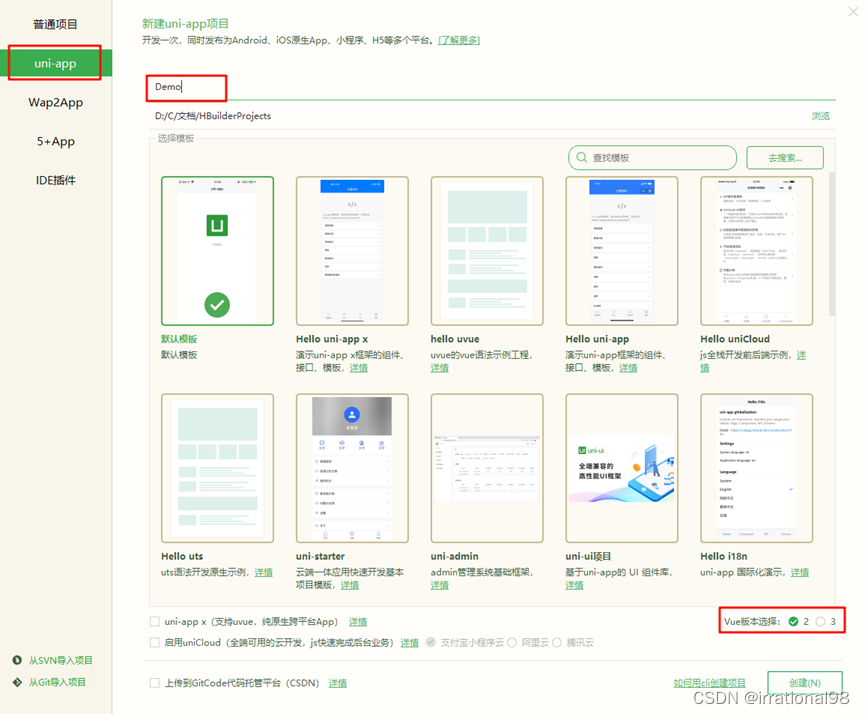Click 从Git导入项目 link

(x=57, y=683)
